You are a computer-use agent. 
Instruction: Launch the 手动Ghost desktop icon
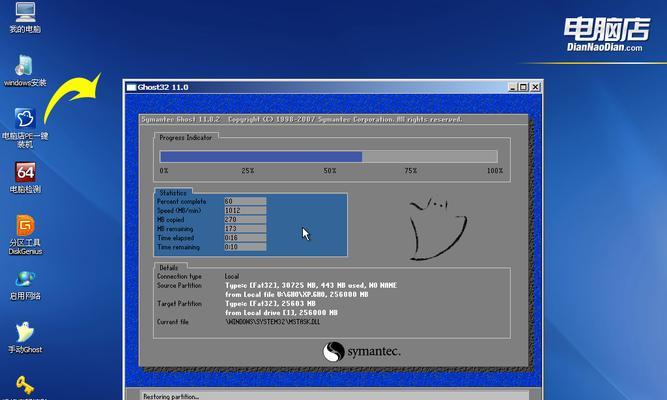(x=25, y=338)
